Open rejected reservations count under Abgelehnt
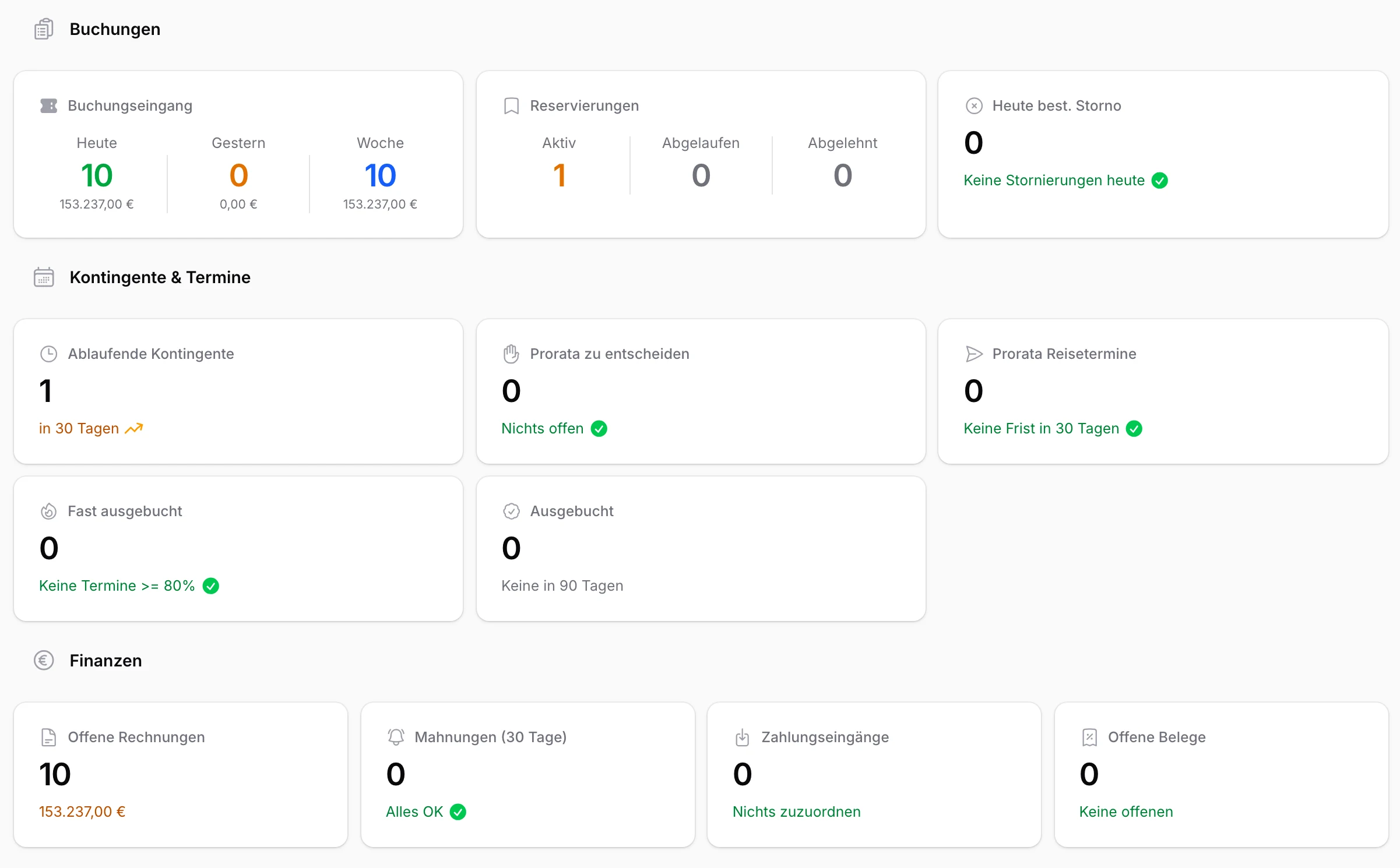This screenshot has height=868, width=1400. (x=843, y=175)
